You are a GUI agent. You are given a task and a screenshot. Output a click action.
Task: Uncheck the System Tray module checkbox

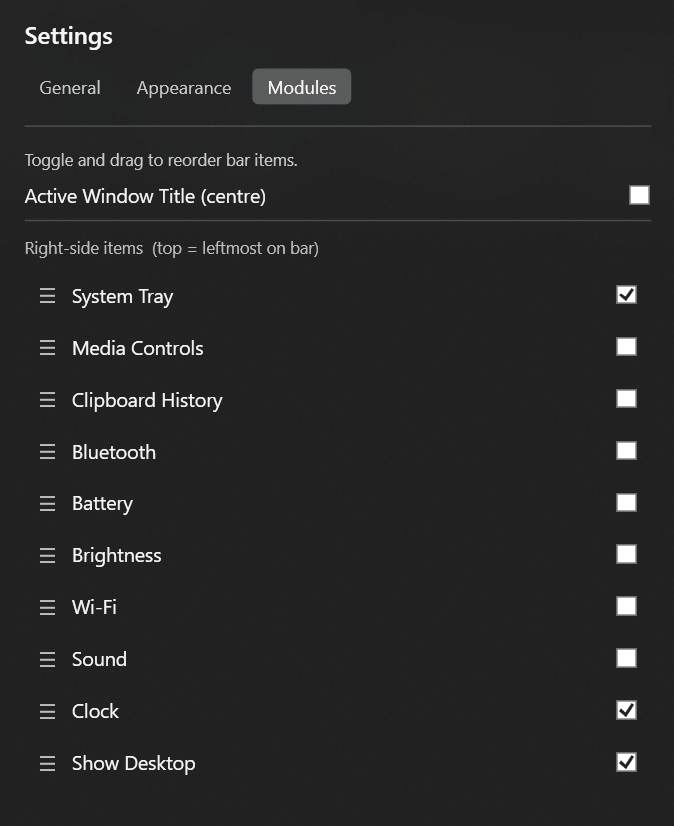coord(626,295)
